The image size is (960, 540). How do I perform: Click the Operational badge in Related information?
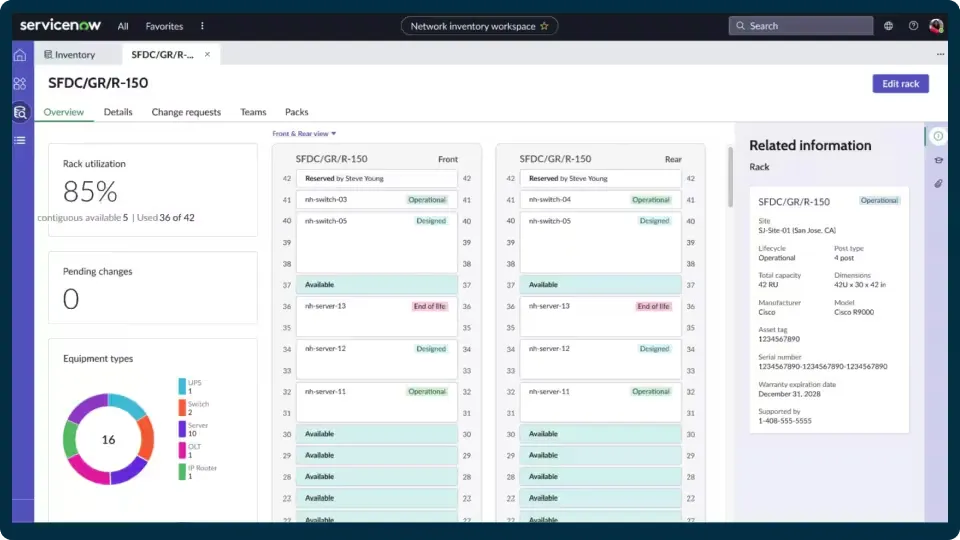pos(879,200)
